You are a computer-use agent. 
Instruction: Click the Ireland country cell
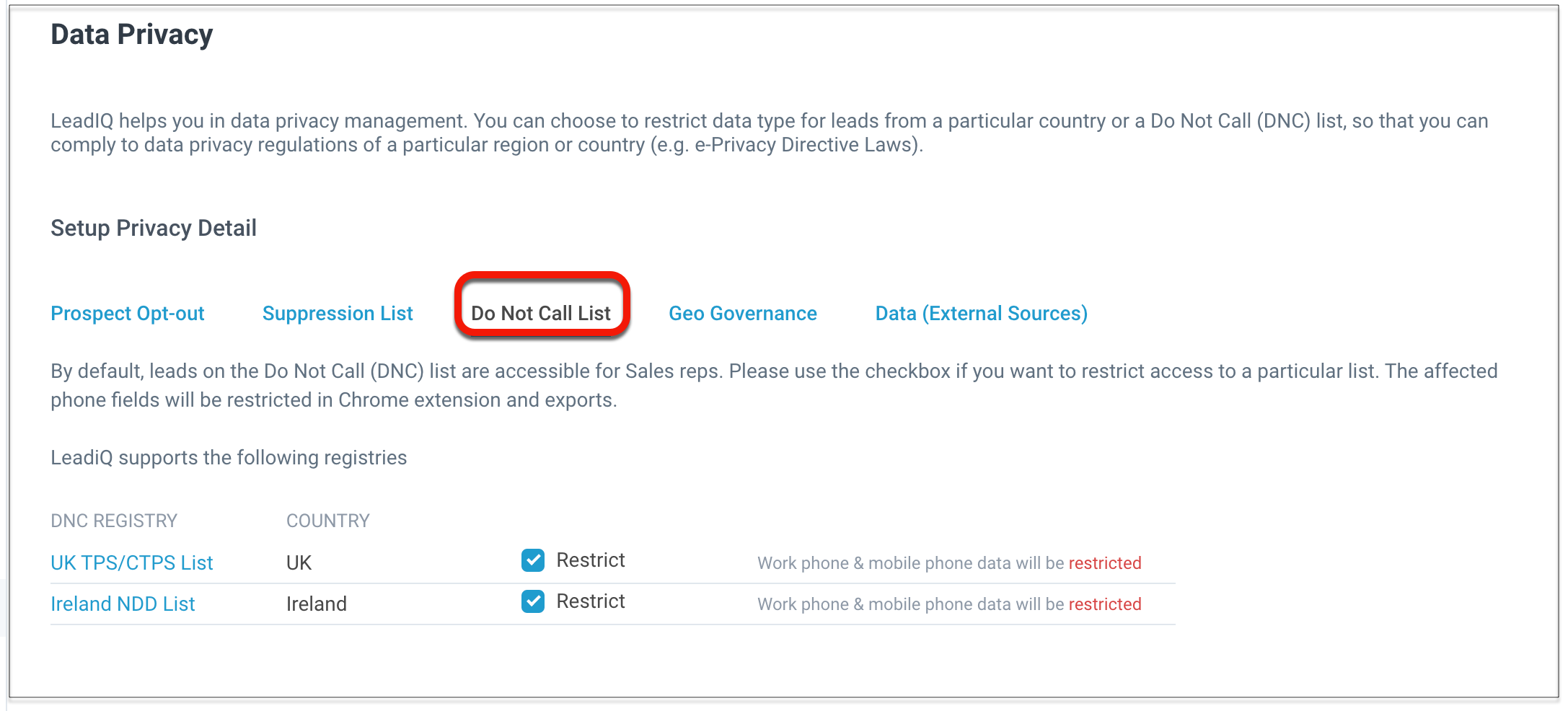tap(316, 604)
